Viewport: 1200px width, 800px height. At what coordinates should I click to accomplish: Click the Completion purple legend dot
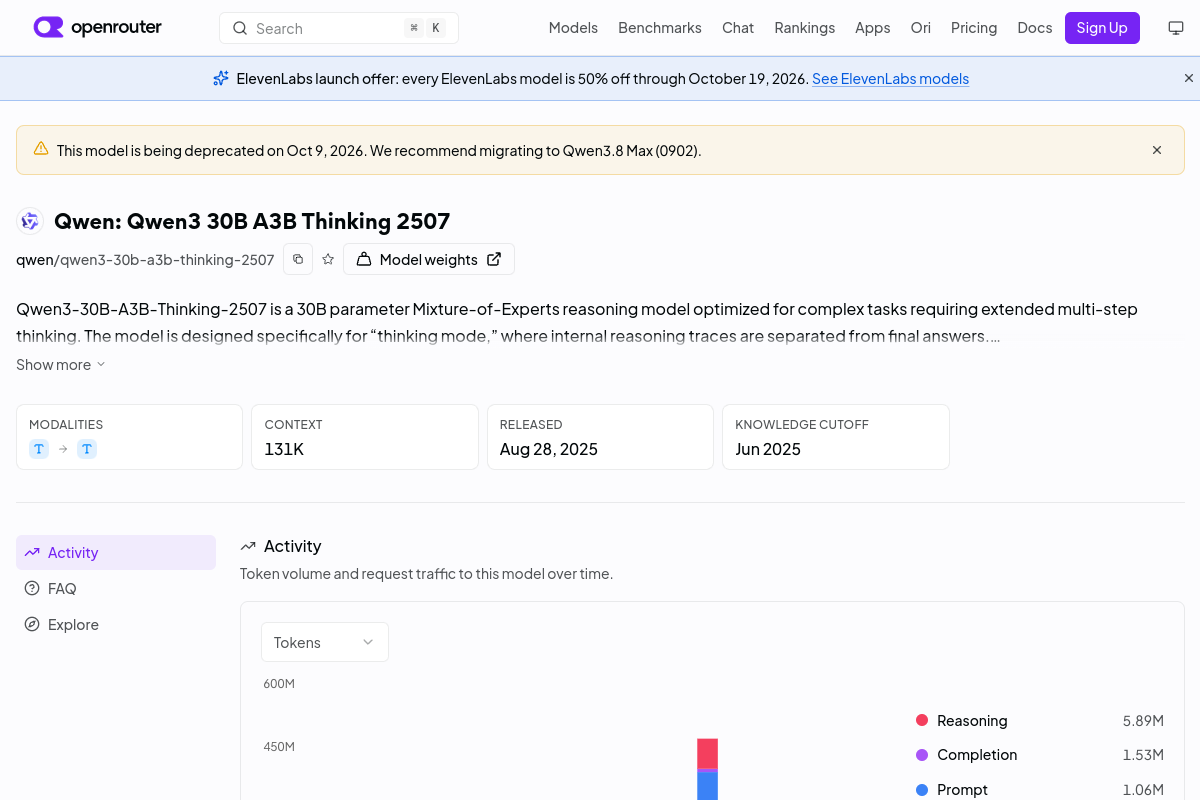coord(922,755)
